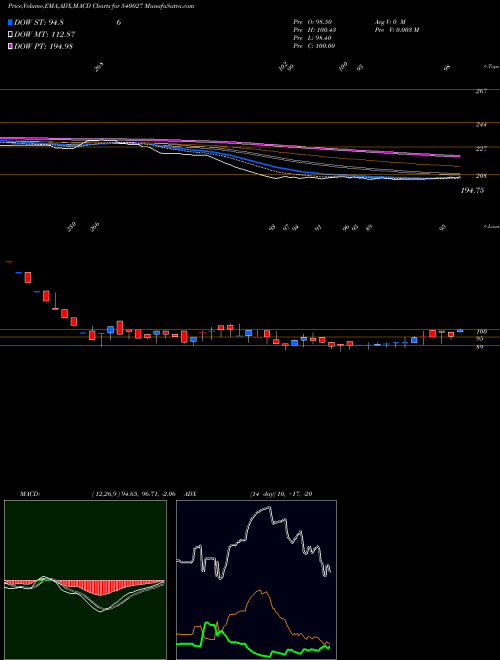500x660 pixels.
Task: Click the 89 candlestick axis label
Action: [480, 347]
